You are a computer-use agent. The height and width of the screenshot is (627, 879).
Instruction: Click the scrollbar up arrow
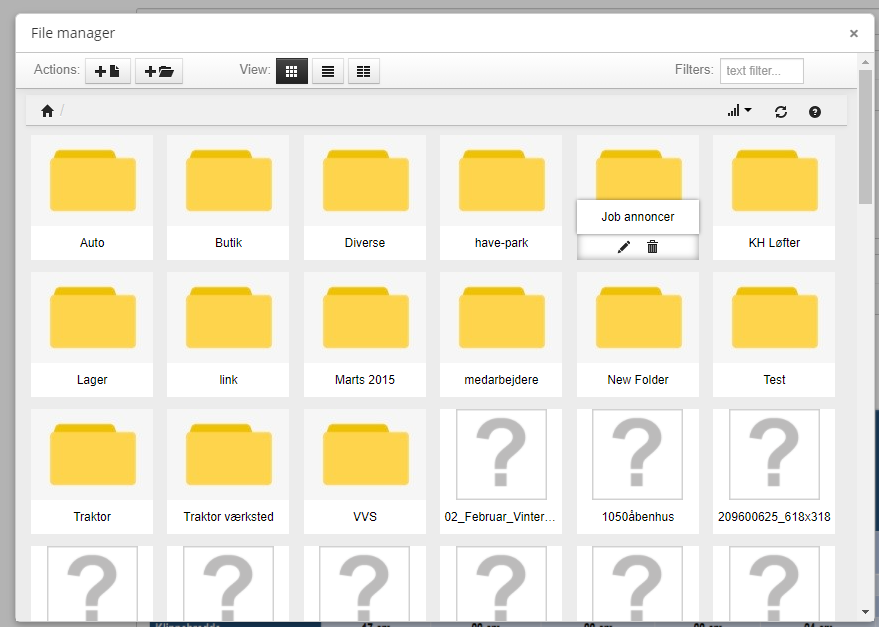pos(866,62)
